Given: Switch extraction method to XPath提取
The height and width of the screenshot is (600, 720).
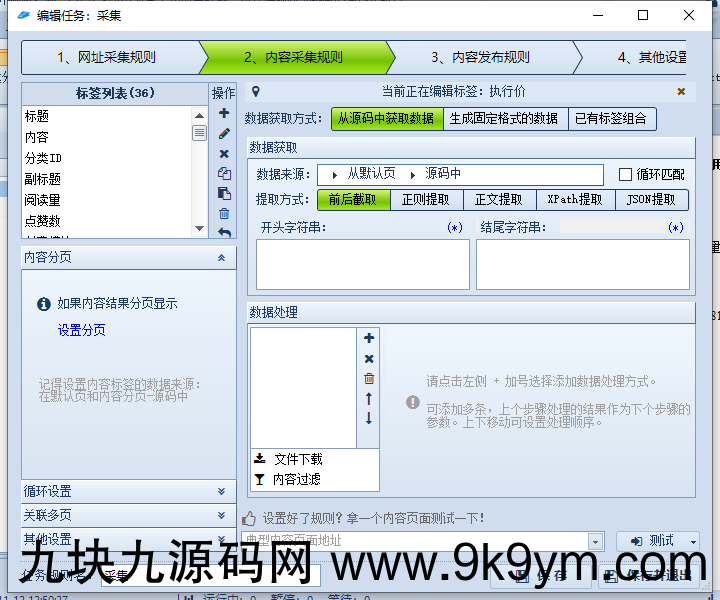Looking at the screenshot, I should pyautogui.click(x=574, y=200).
